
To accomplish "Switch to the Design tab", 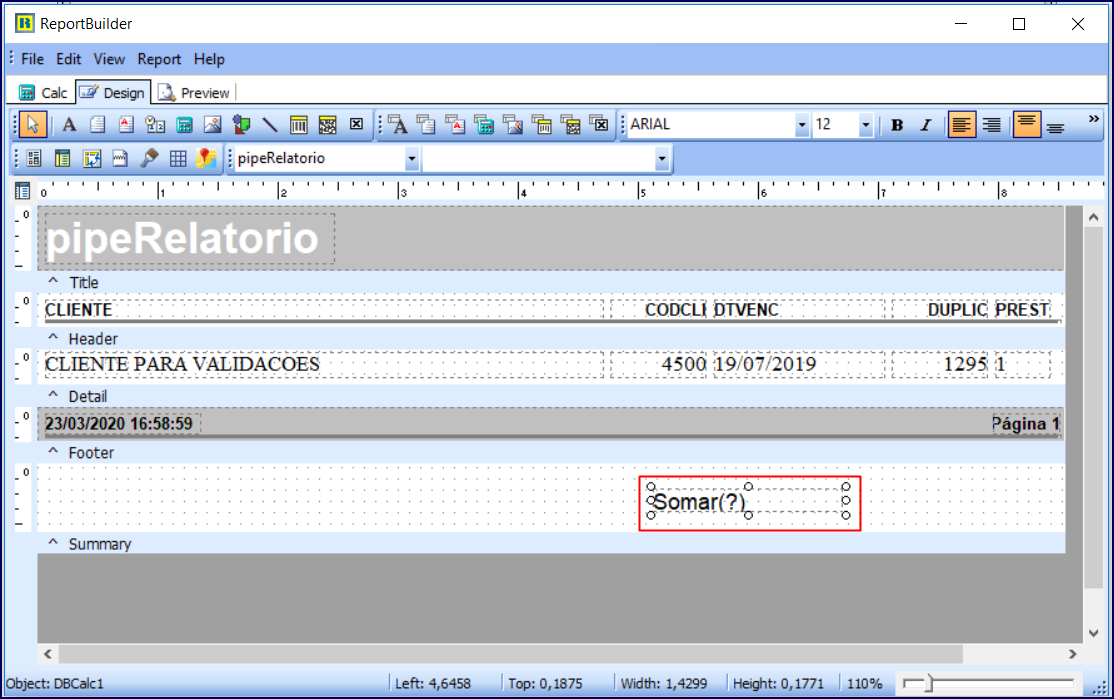I will click(x=113, y=92).
